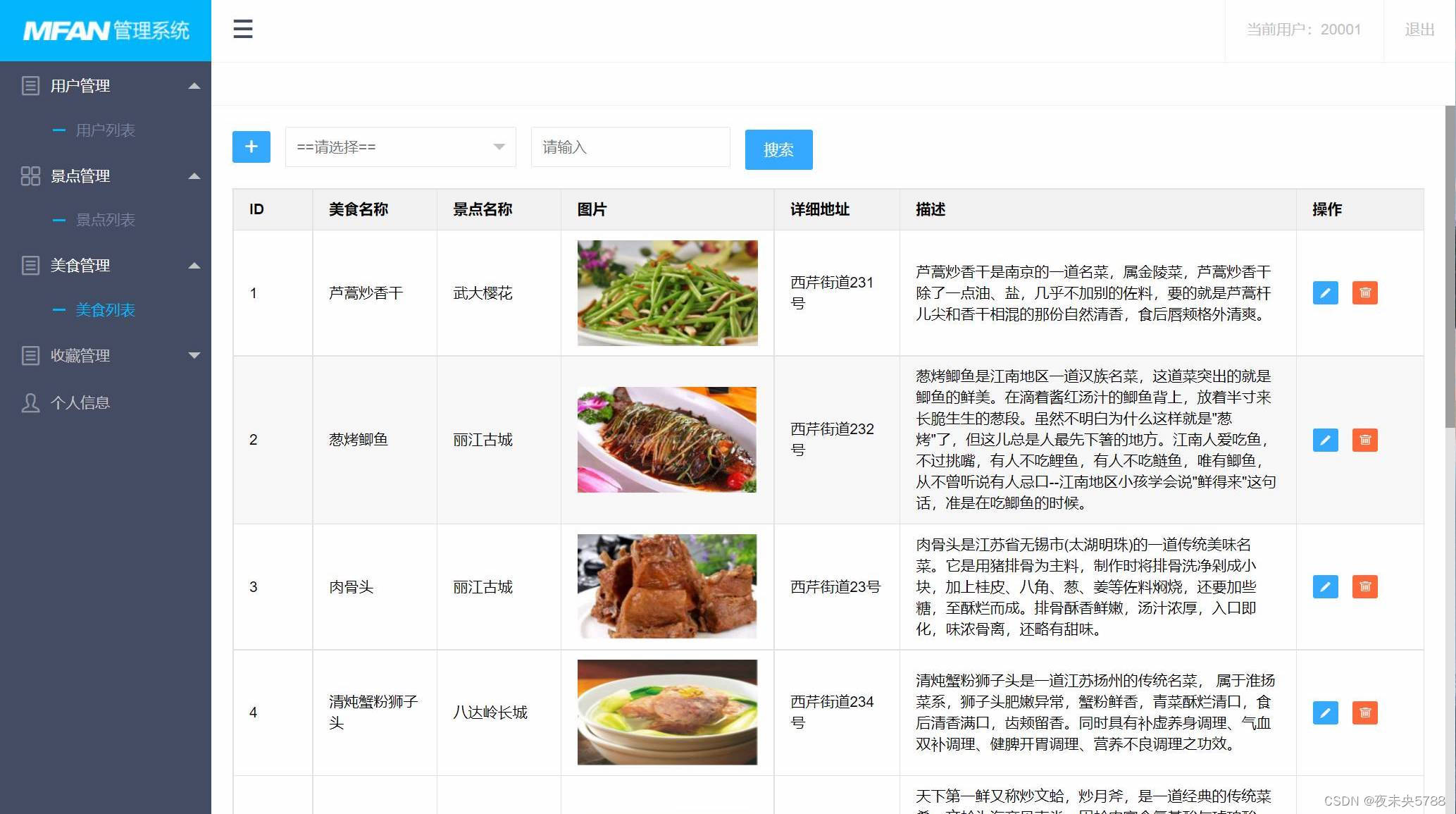Delete the 葱烤鲫鱼 row with trash icon

[1364, 440]
